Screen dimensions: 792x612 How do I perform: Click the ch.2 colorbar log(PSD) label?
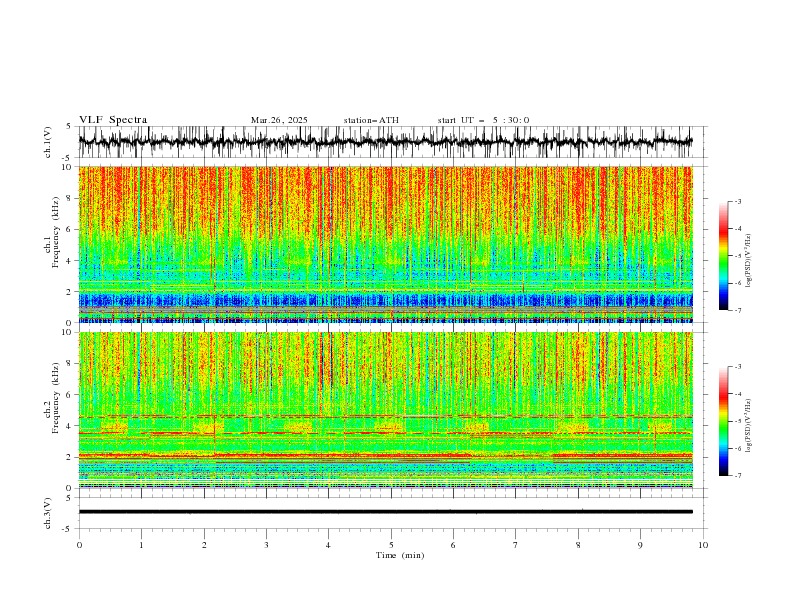coord(749,425)
